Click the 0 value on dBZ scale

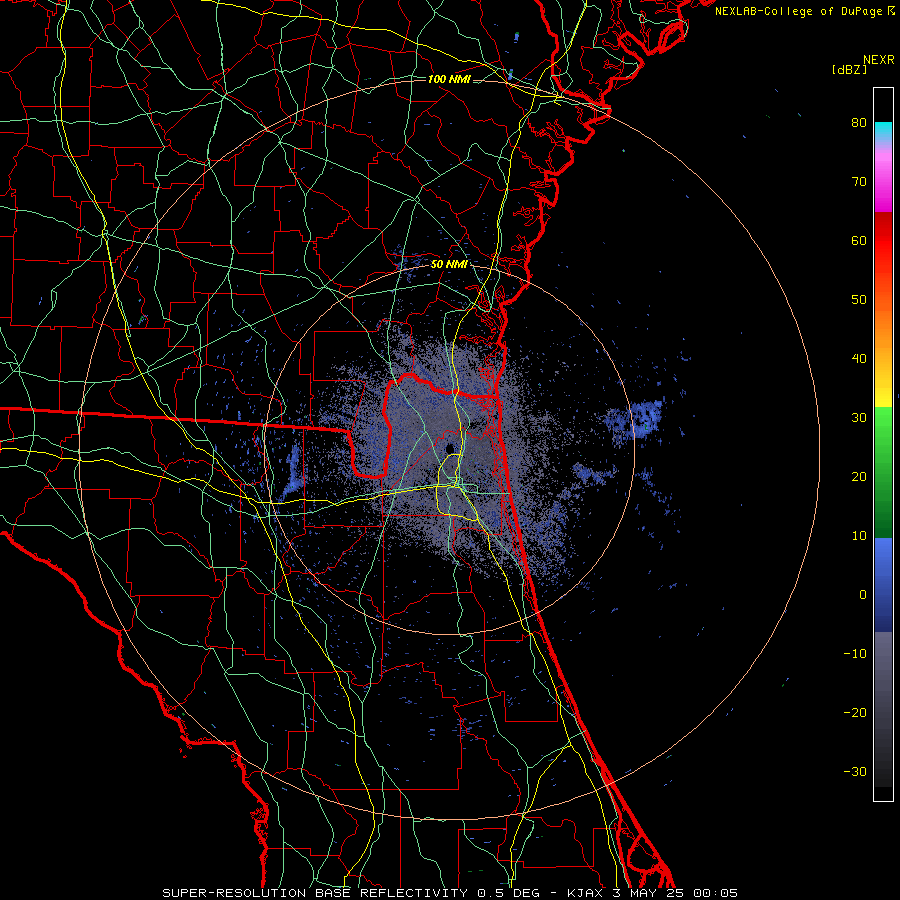pyautogui.click(x=863, y=595)
